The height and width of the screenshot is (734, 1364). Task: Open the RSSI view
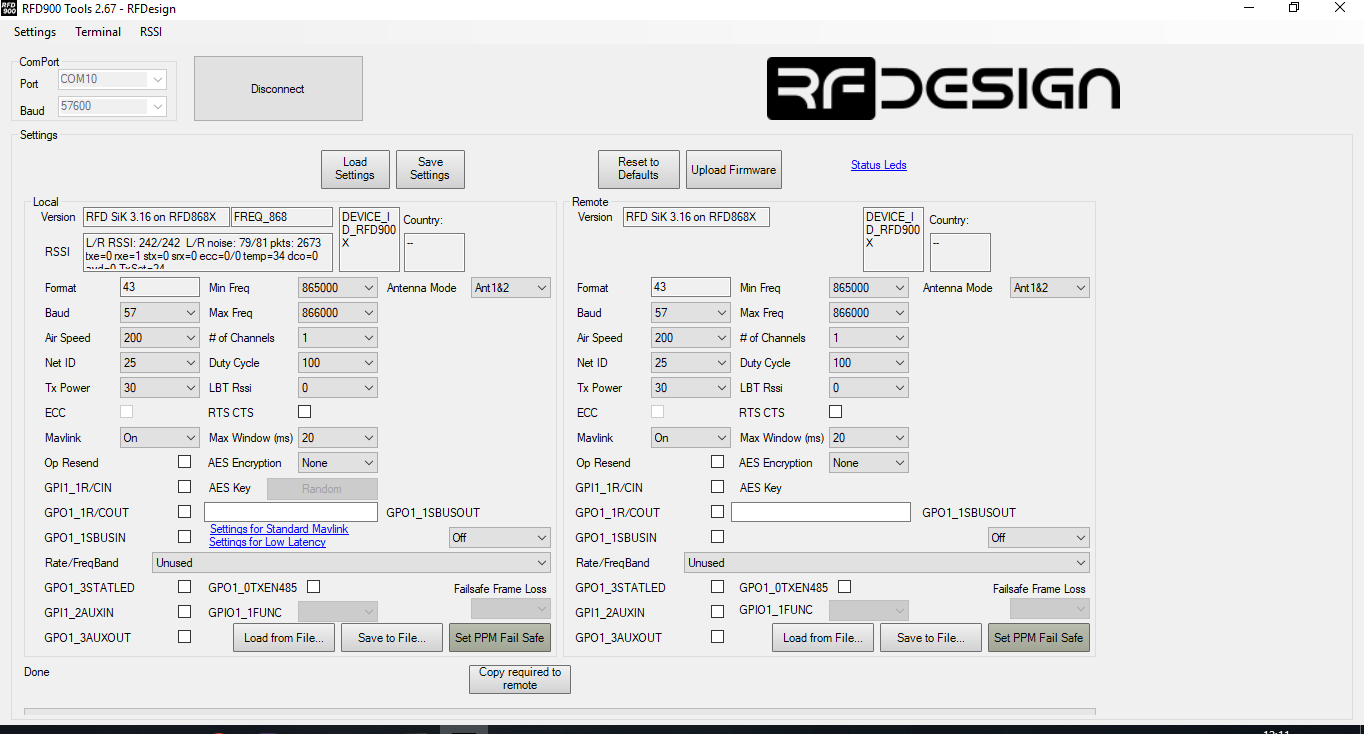click(150, 31)
